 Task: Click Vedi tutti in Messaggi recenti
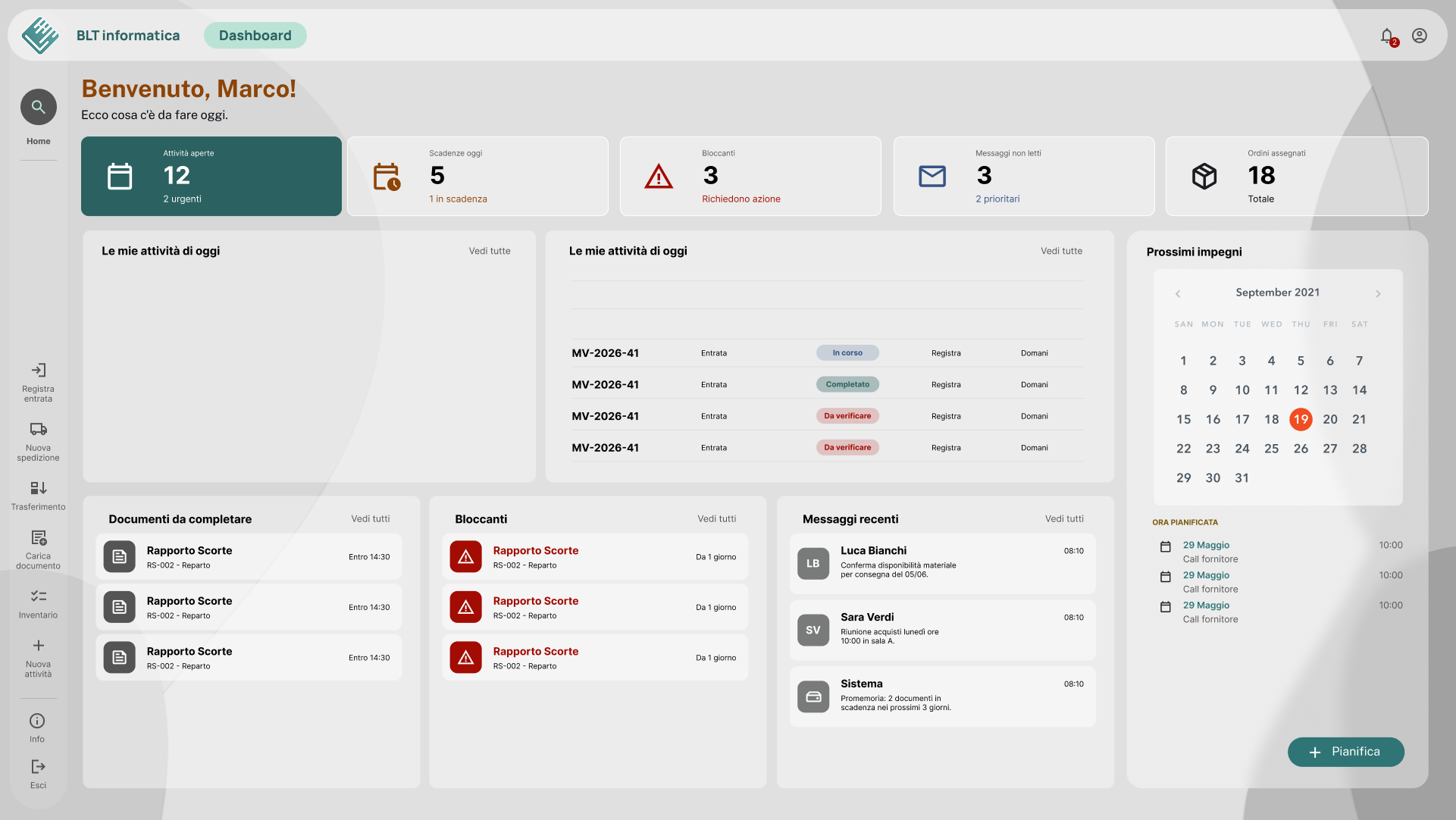point(1064,519)
